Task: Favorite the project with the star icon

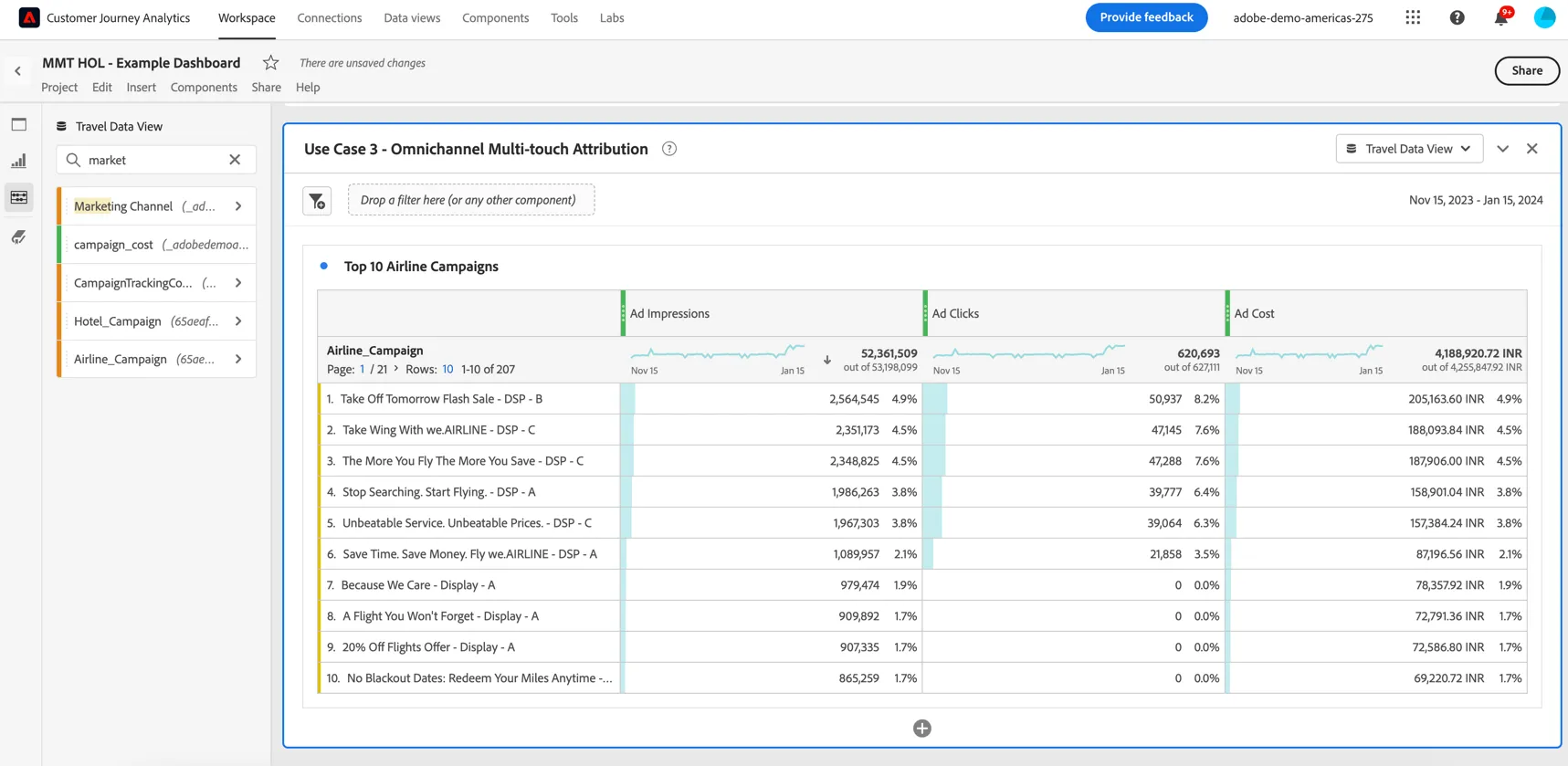Action: tap(270, 62)
